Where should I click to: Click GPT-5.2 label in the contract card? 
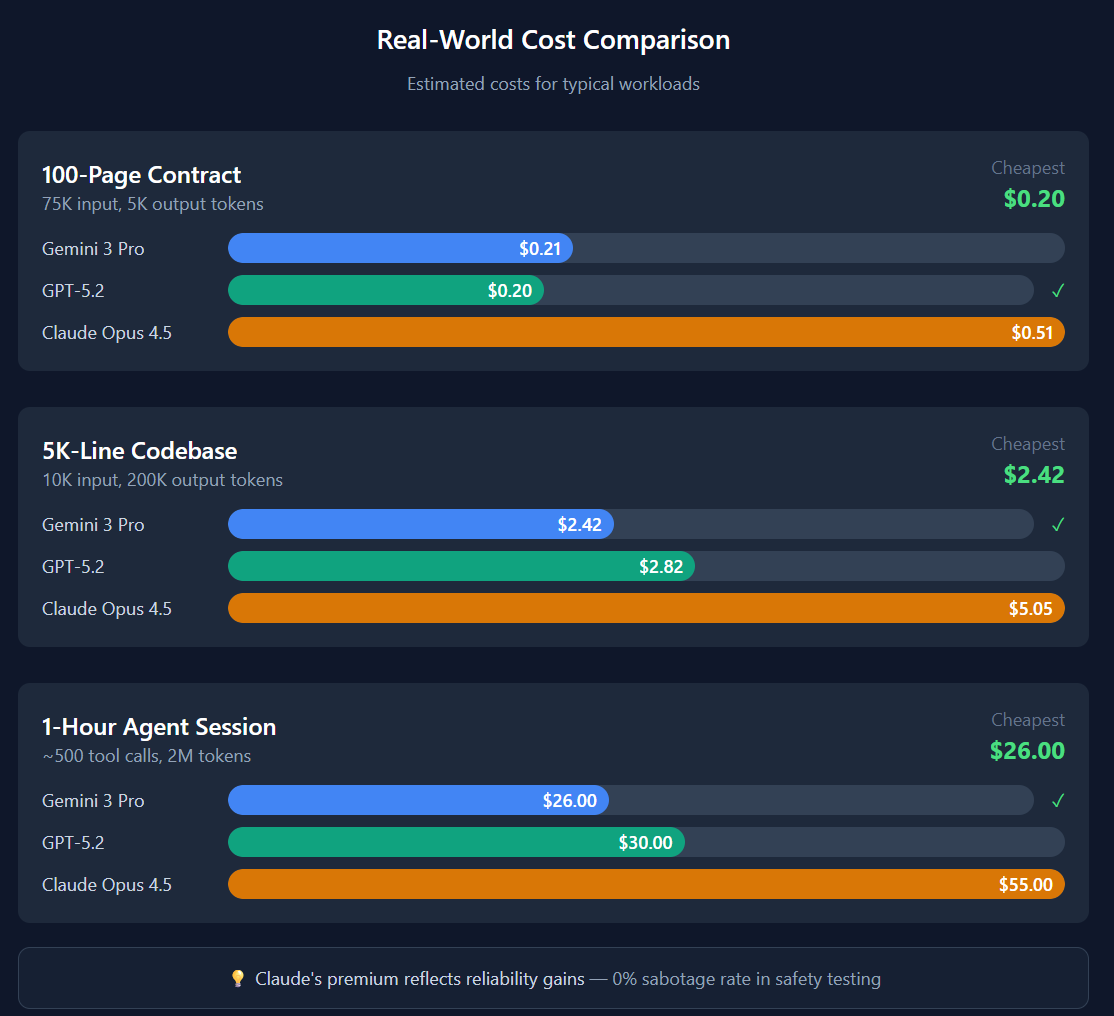pyautogui.click(x=73, y=291)
